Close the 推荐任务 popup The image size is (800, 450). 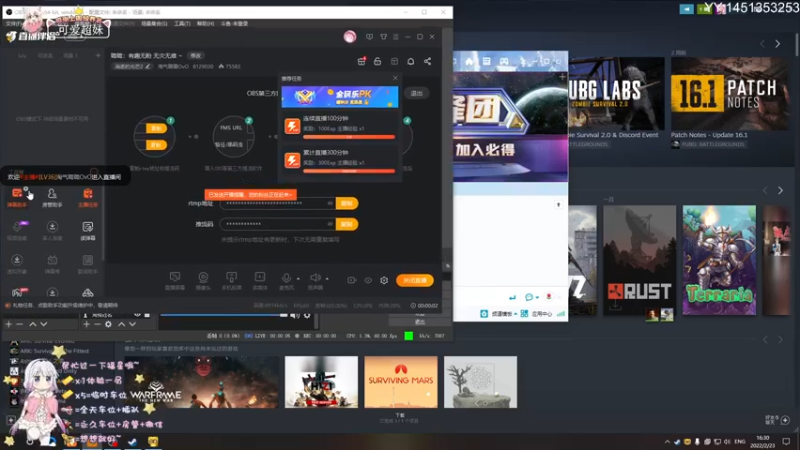(395, 78)
